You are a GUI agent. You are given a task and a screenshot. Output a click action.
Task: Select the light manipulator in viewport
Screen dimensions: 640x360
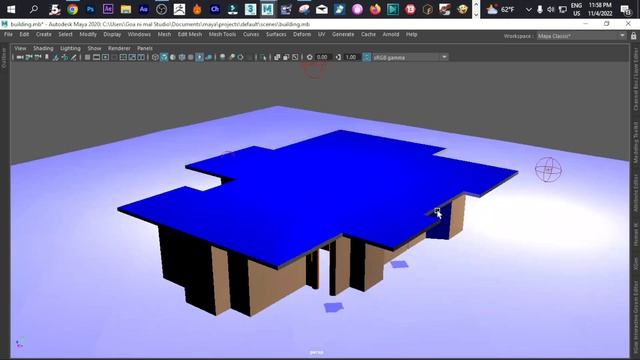[x=548, y=169]
